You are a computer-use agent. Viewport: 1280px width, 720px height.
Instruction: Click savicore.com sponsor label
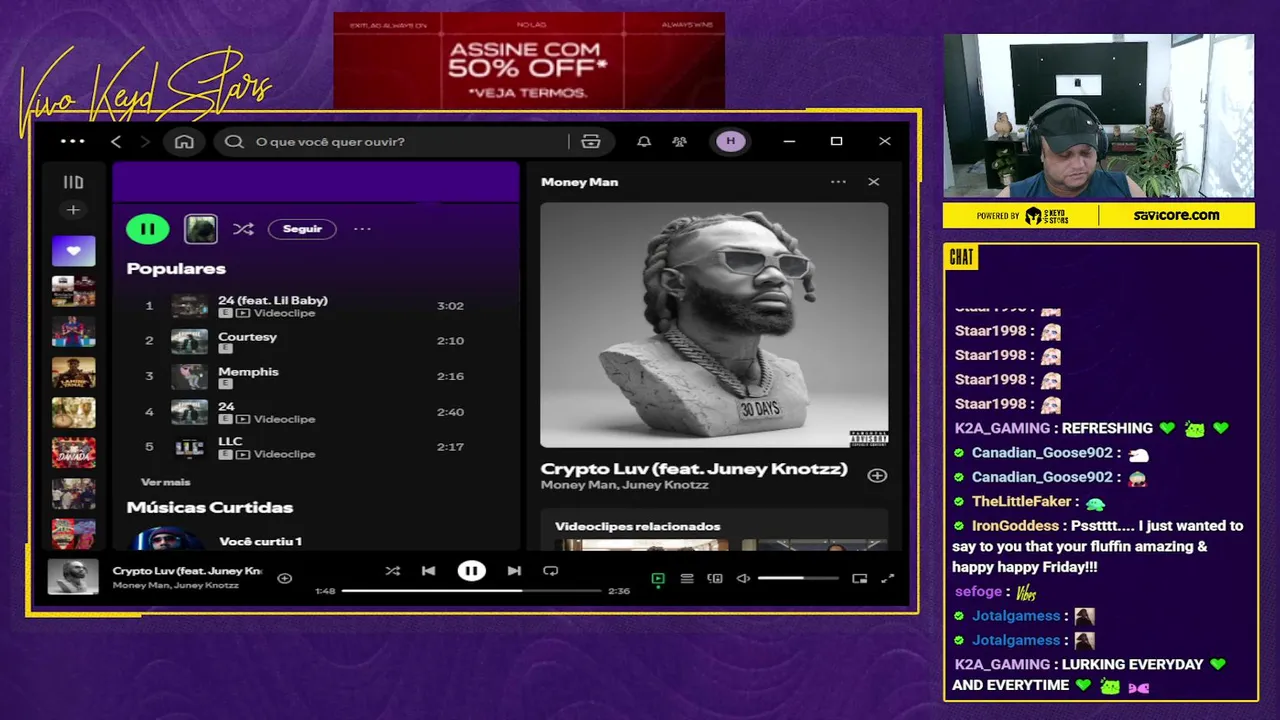point(1176,215)
